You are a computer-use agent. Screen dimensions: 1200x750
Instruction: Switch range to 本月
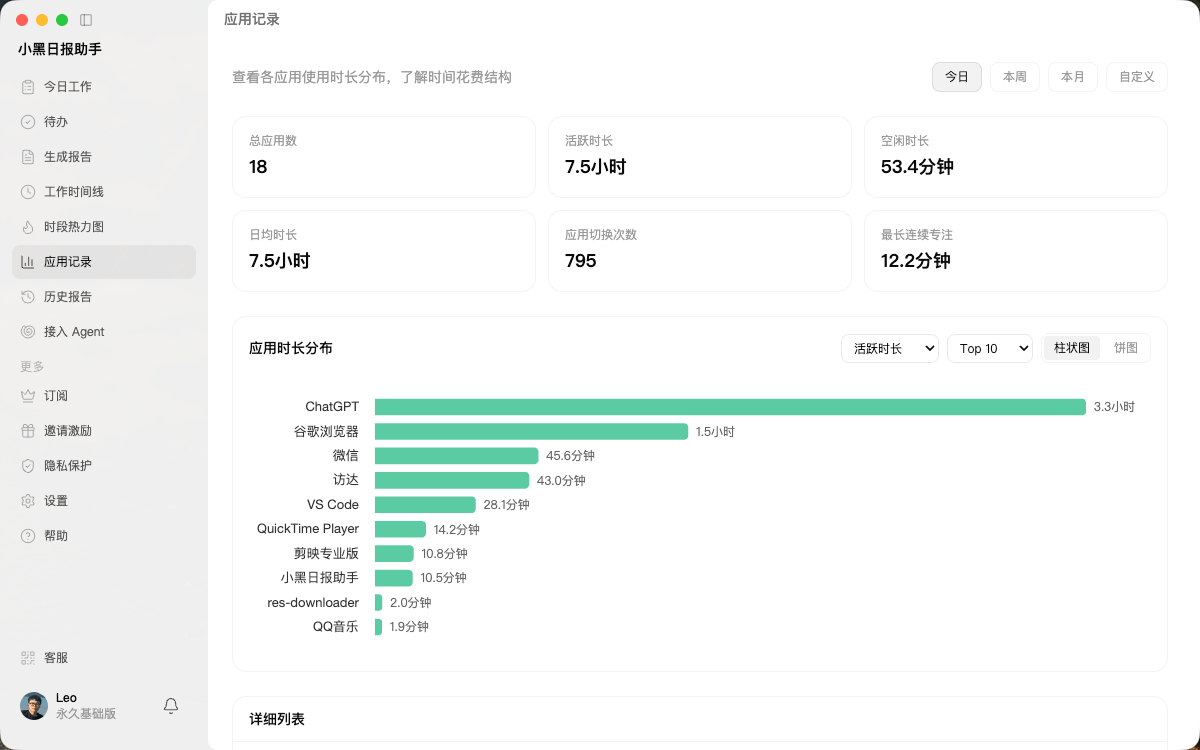(1073, 77)
